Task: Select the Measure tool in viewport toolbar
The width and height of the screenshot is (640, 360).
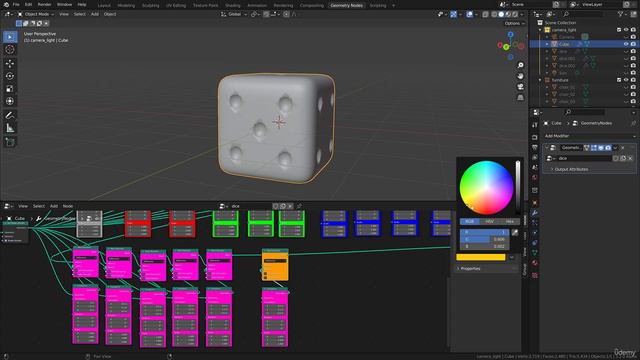Action: click(x=10, y=128)
